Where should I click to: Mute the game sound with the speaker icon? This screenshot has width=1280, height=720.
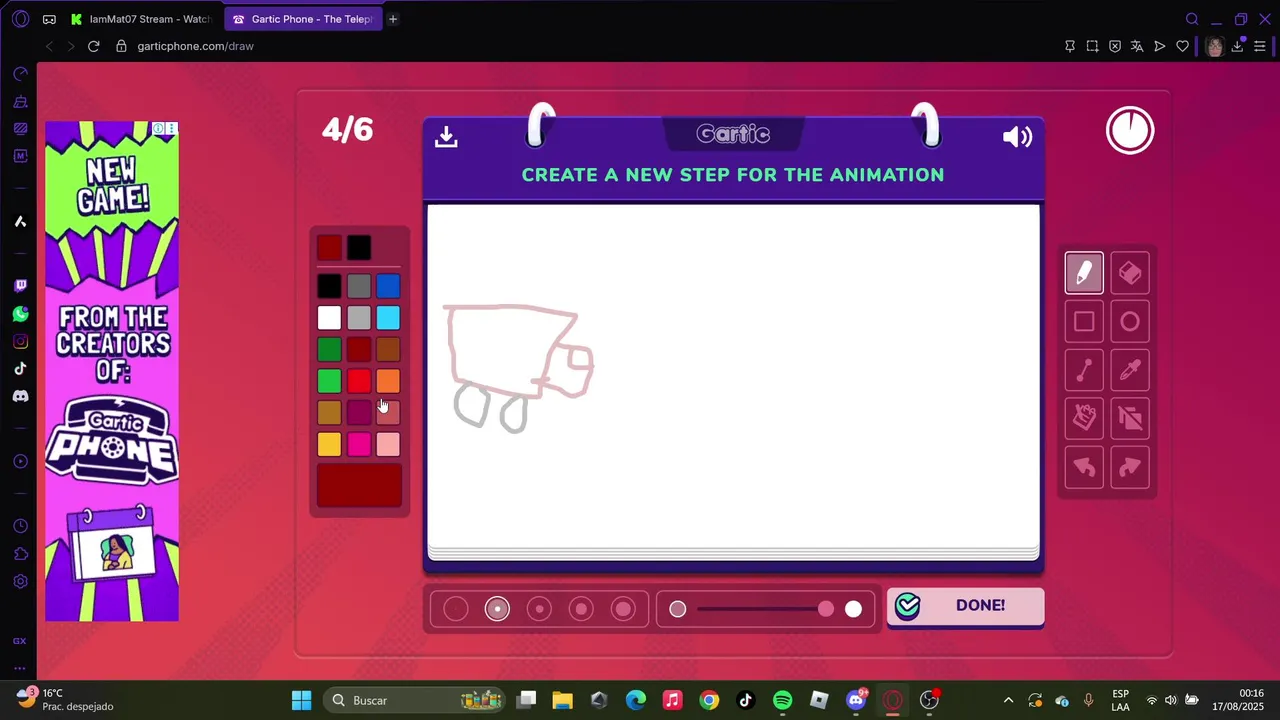pyautogui.click(x=1017, y=137)
